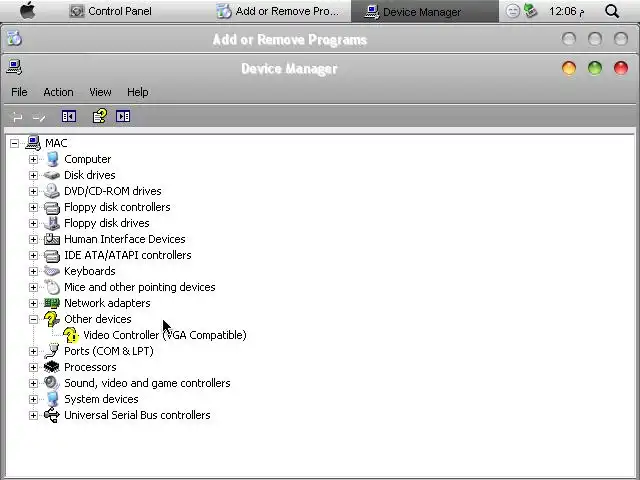Screen dimensions: 640x480
Task: Expand the Network adapters node
Action: [33, 303]
